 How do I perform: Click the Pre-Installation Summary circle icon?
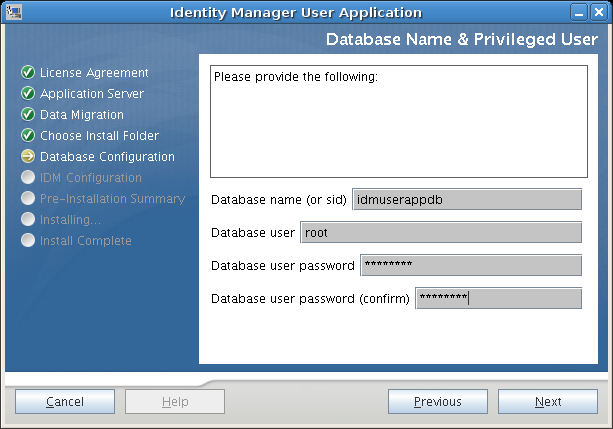[28, 199]
